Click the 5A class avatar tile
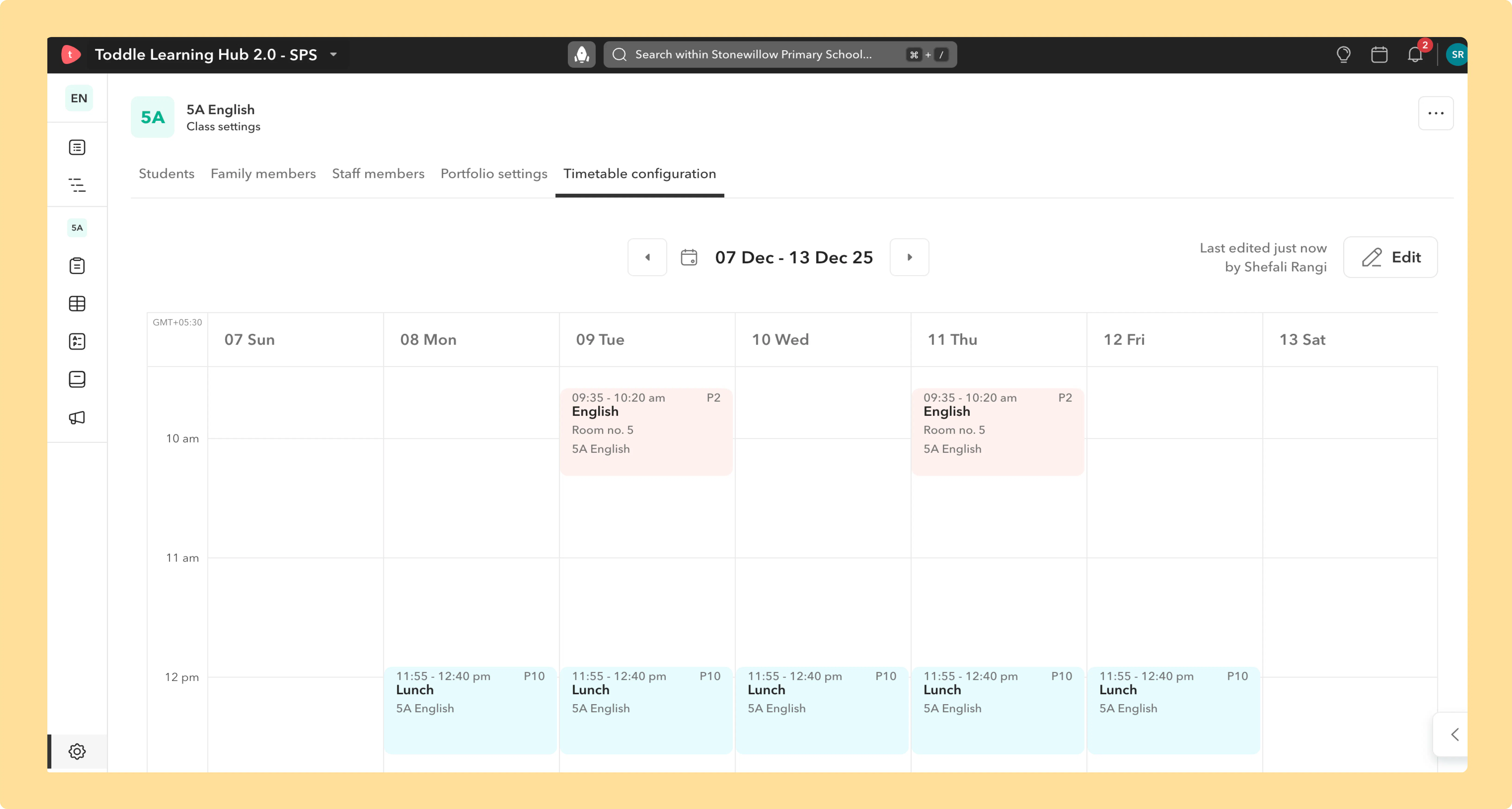This screenshot has width=1512, height=809. click(x=153, y=117)
